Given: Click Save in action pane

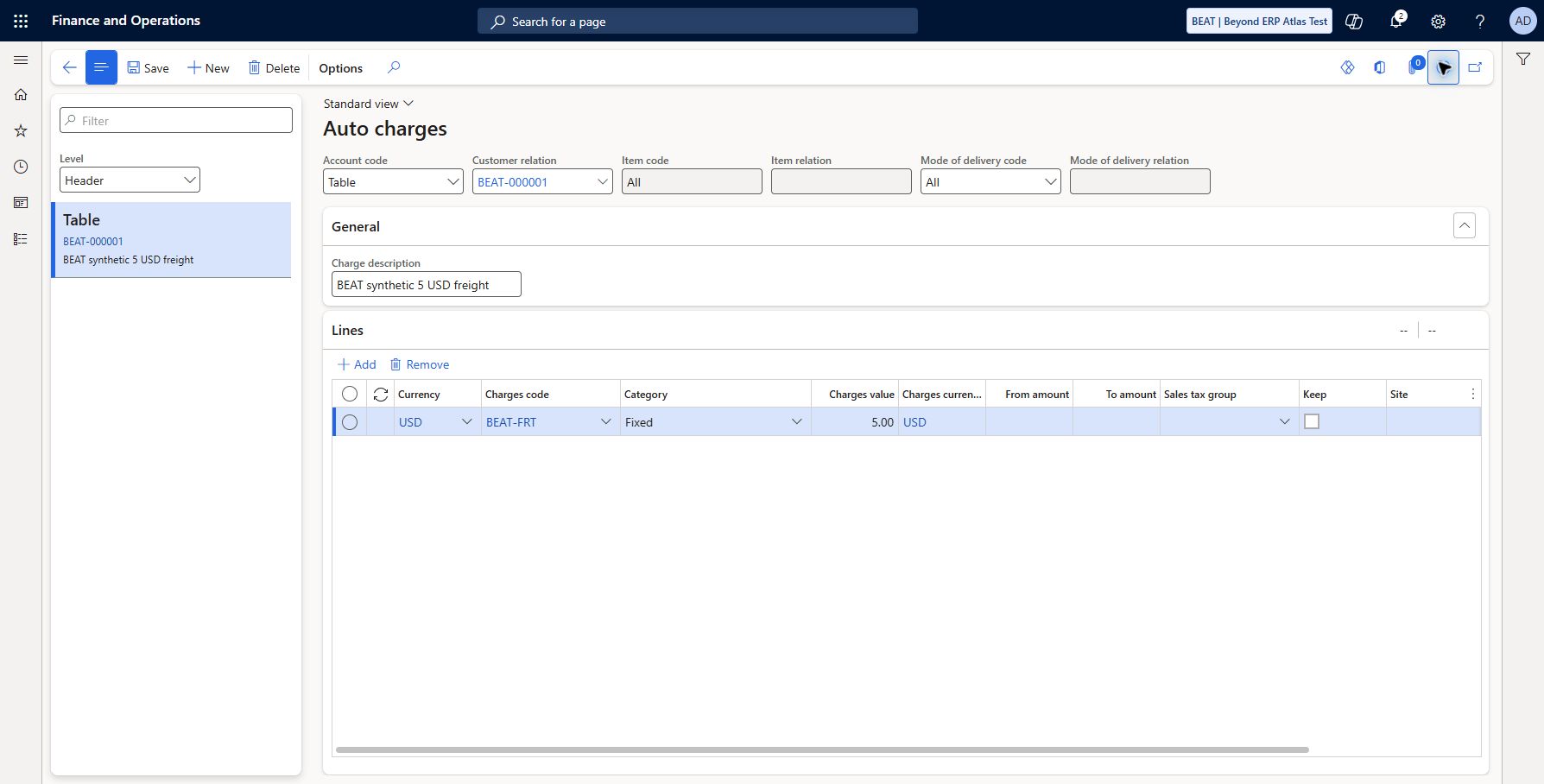Looking at the screenshot, I should (148, 68).
